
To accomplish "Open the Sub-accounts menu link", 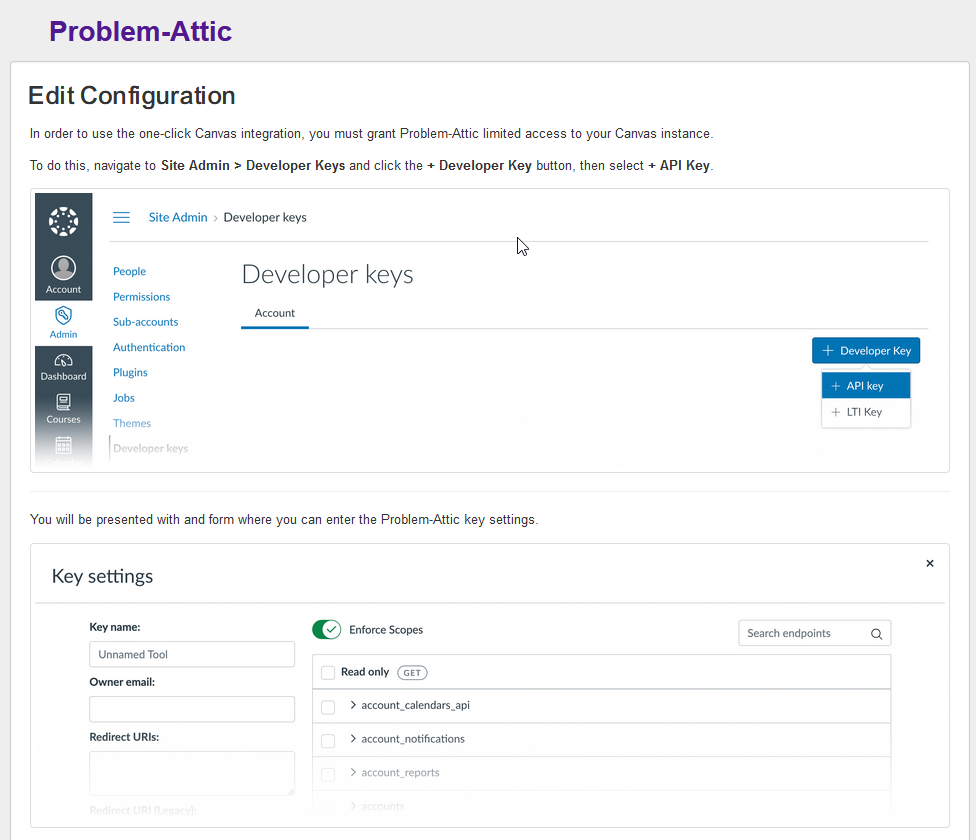I will click(146, 322).
